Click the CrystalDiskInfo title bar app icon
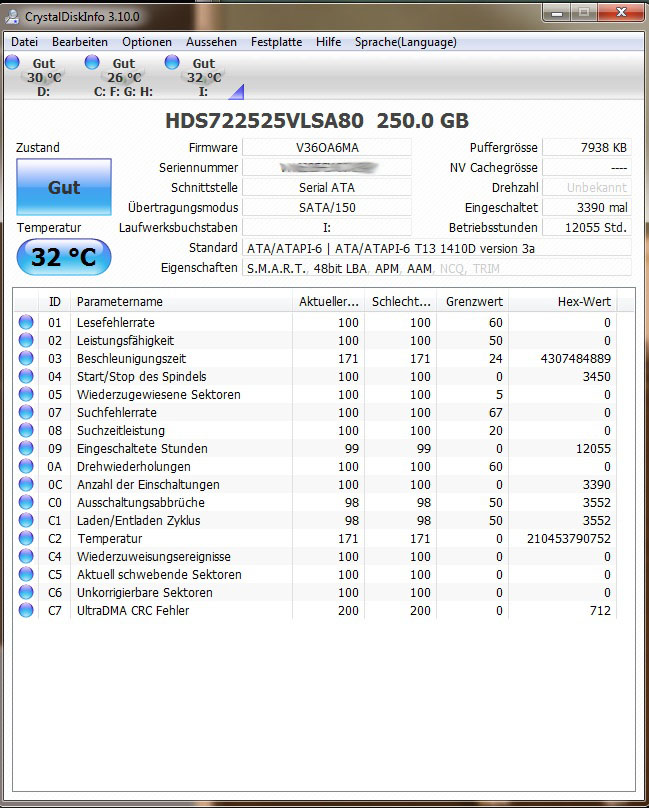Image resolution: width=649 pixels, height=808 pixels. [x=11, y=17]
